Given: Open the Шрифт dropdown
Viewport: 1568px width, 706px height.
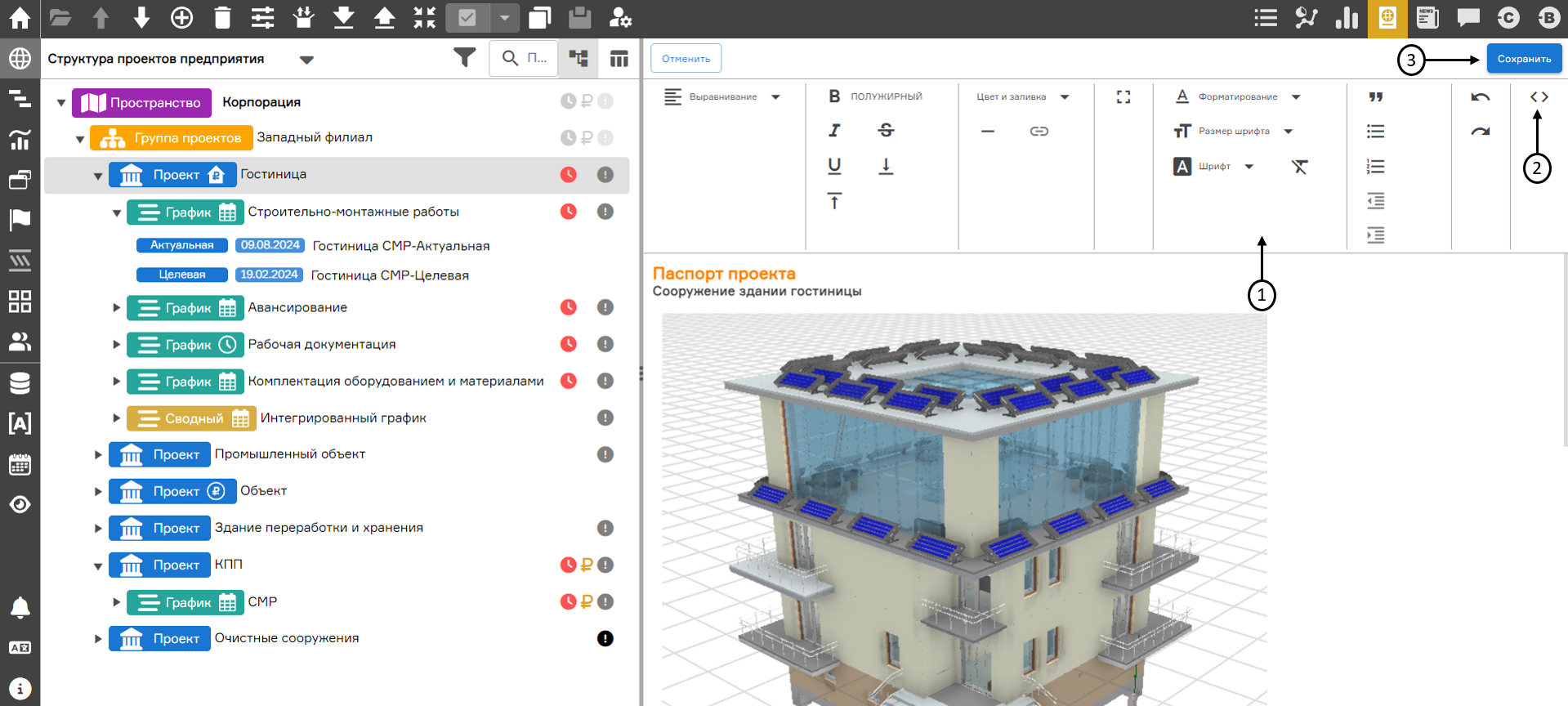Looking at the screenshot, I should [x=1214, y=167].
